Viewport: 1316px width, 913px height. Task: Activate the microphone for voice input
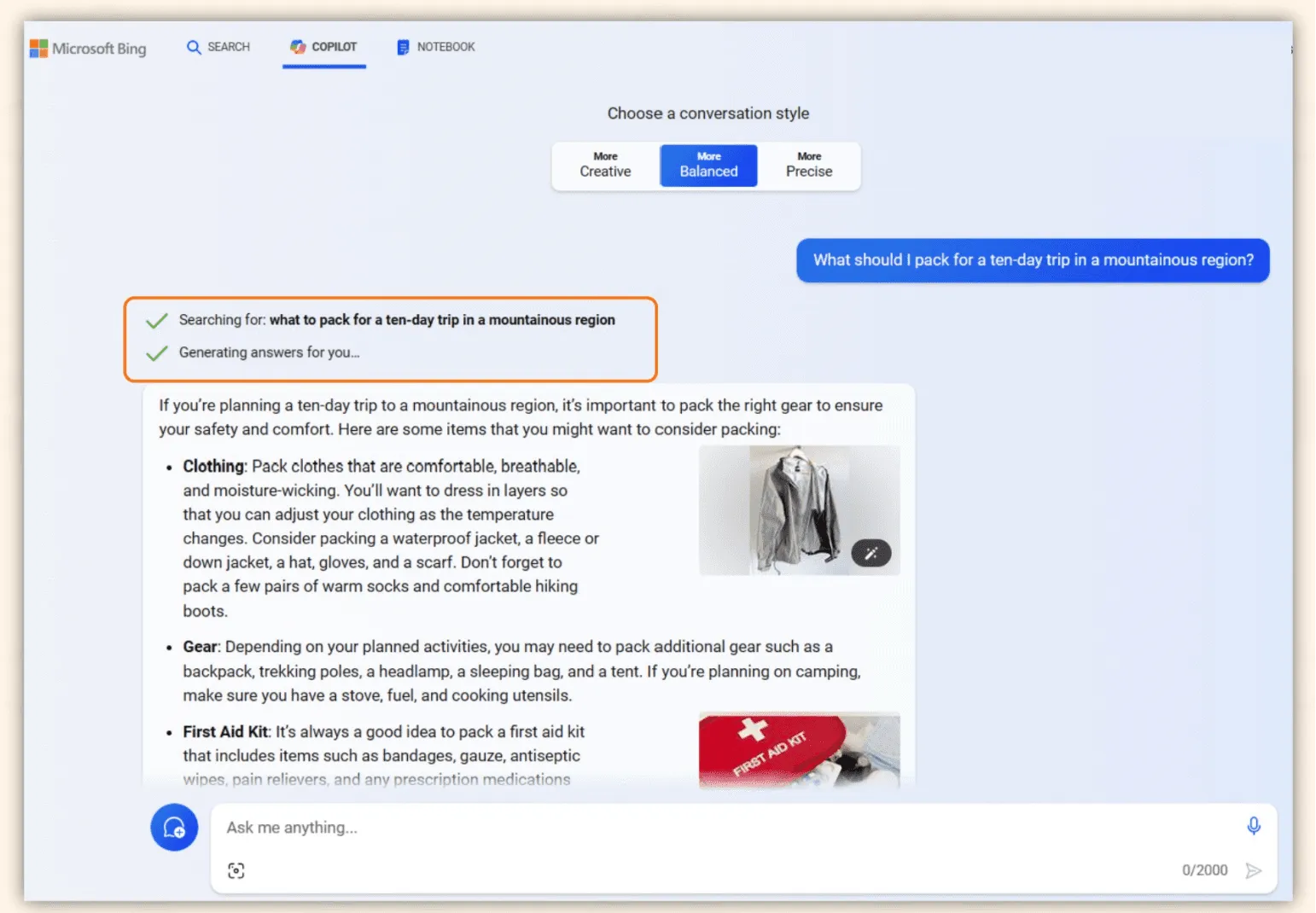[x=1253, y=825]
